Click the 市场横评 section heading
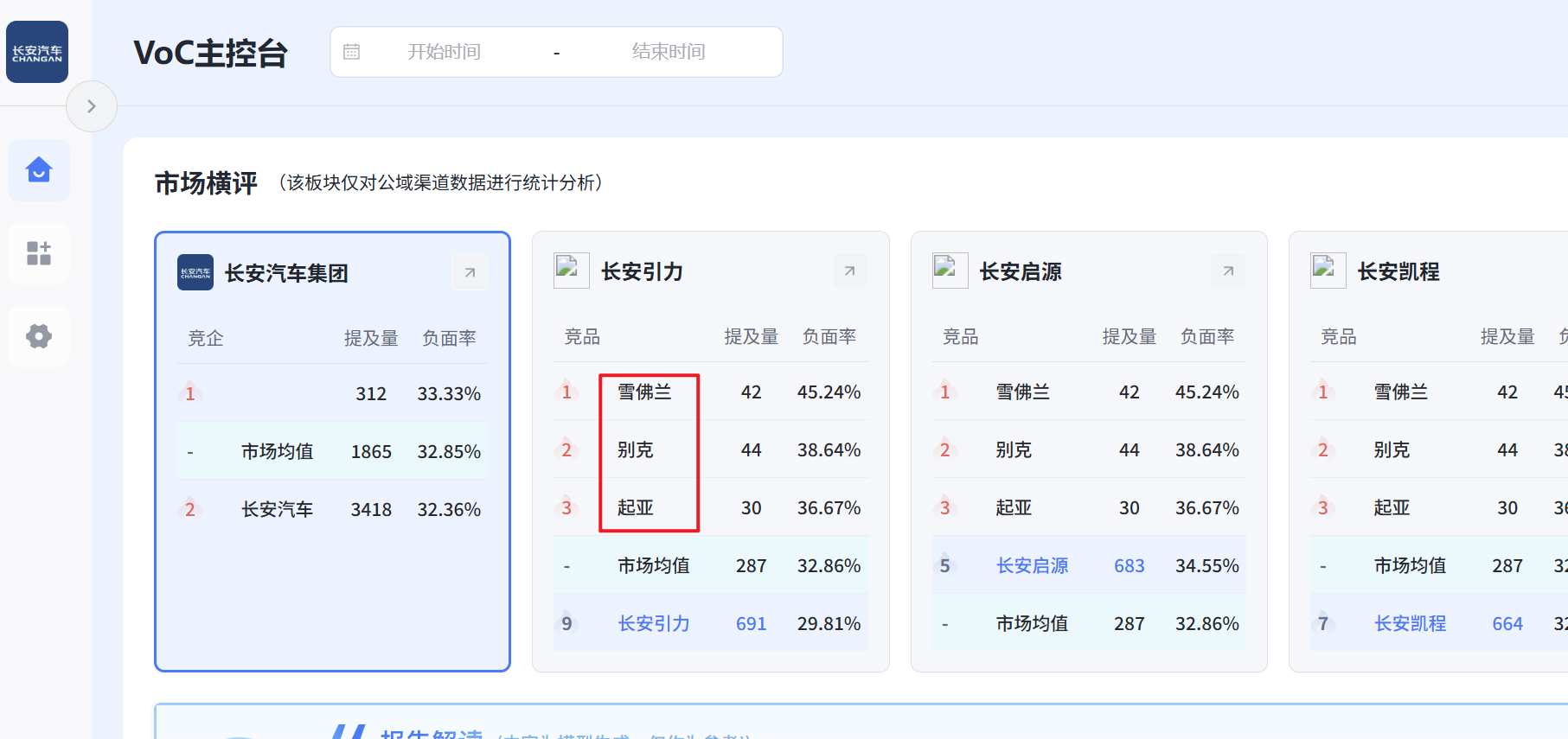This screenshot has width=1568, height=739. pyautogui.click(x=206, y=182)
